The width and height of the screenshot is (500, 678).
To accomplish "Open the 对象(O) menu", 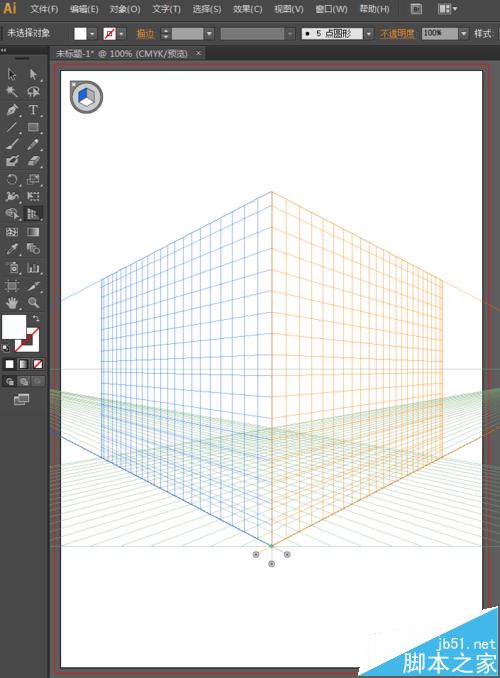I will [125, 9].
